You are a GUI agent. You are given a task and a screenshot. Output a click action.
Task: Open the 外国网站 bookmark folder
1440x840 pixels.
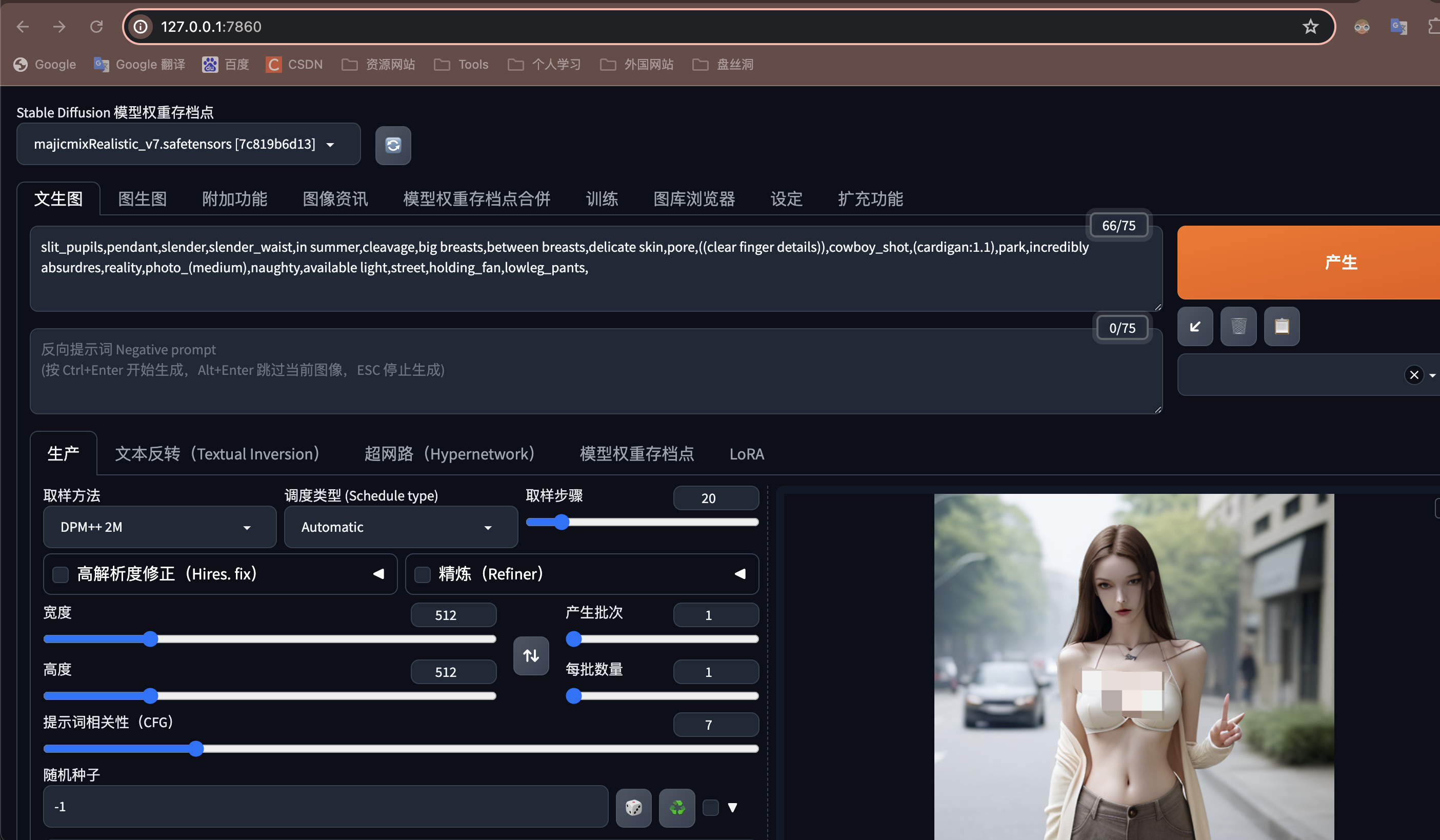(636, 64)
